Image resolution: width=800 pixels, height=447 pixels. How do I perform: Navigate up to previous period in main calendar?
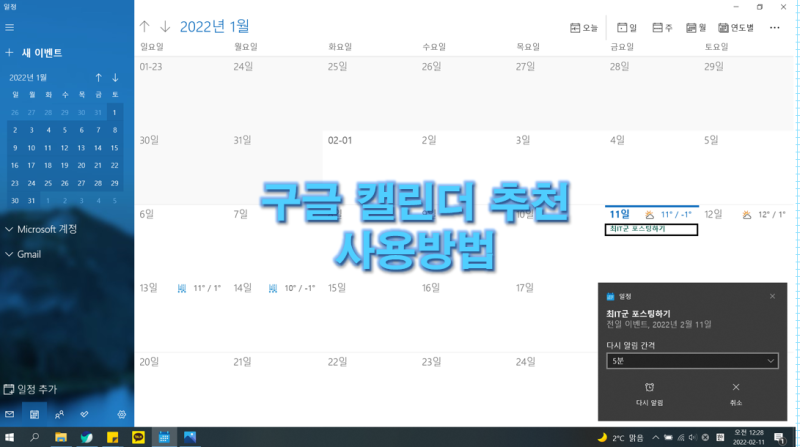pyautogui.click(x=144, y=27)
